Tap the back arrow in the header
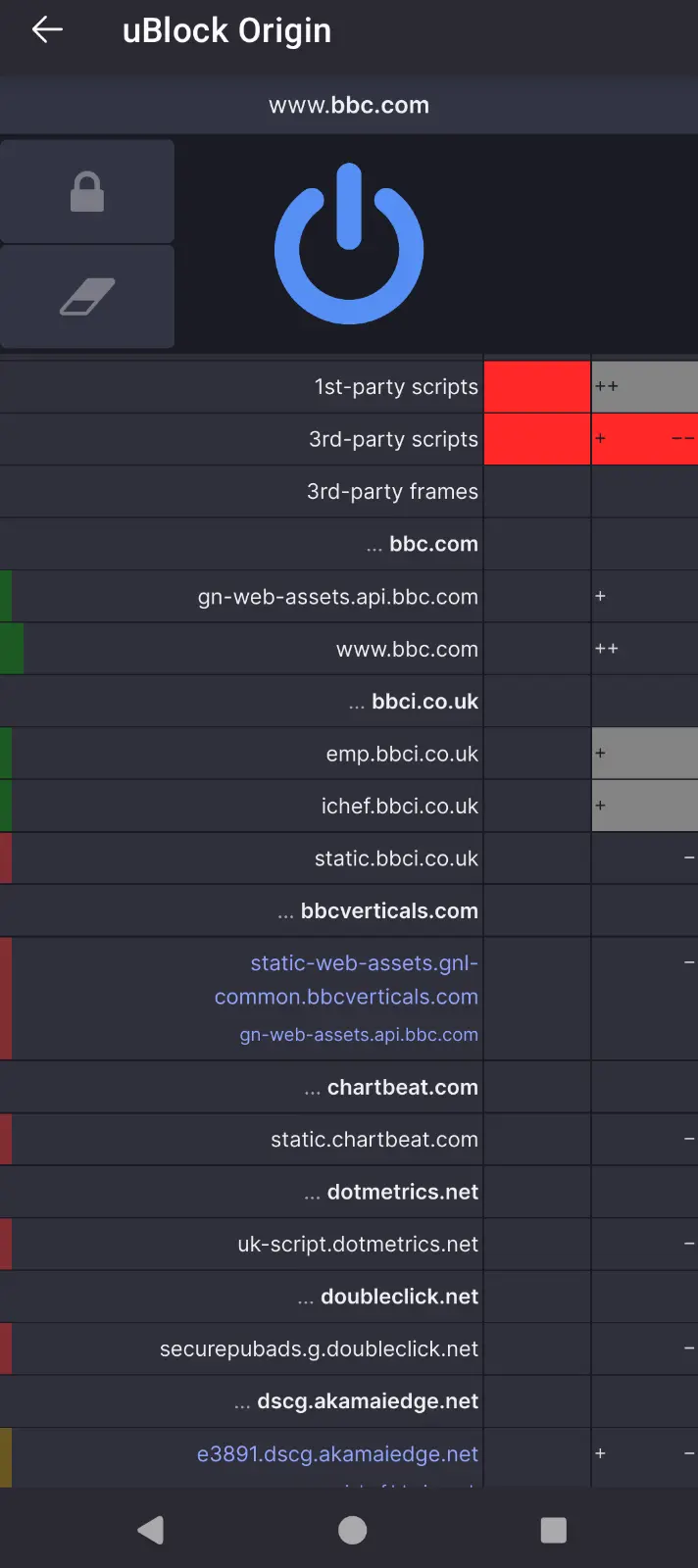Image resolution: width=698 pixels, height=1568 pixels. [x=47, y=30]
